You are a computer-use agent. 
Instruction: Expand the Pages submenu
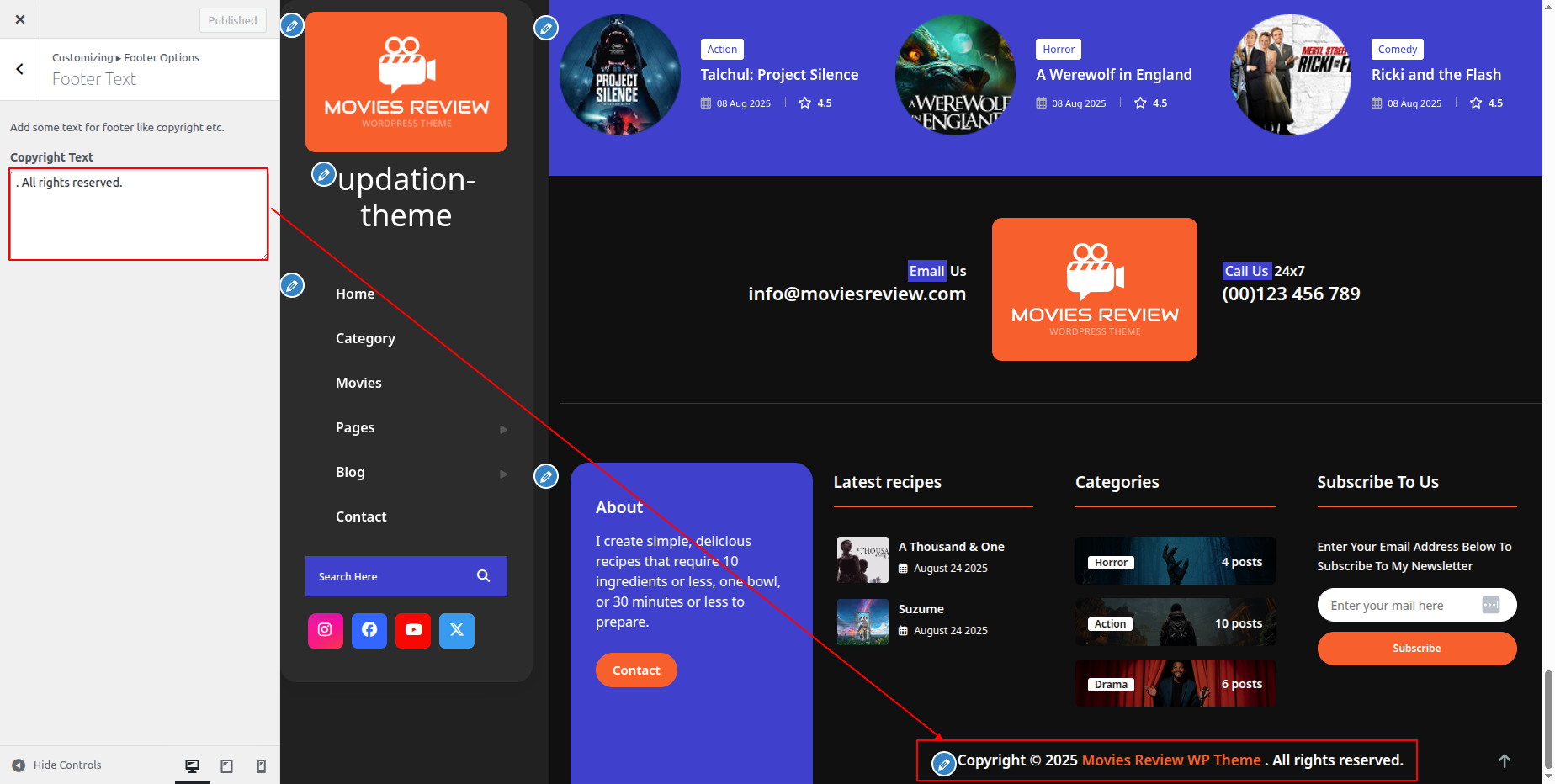[x=503, y=429]
